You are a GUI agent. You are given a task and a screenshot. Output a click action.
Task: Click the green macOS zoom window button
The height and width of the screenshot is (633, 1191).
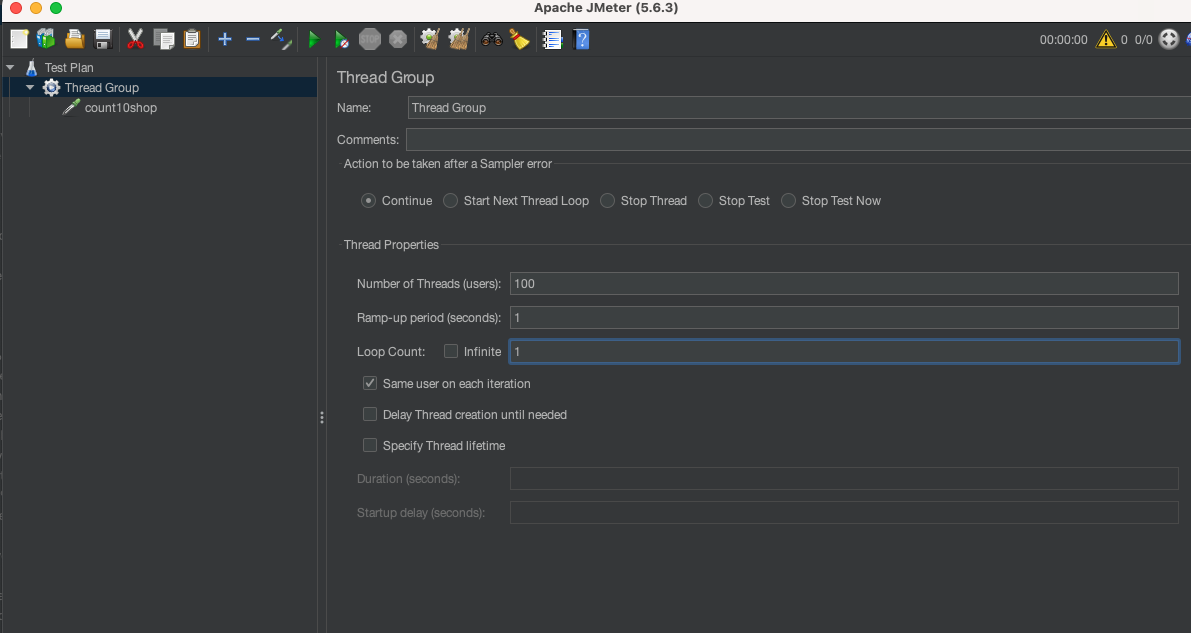[x=55, y=8]
